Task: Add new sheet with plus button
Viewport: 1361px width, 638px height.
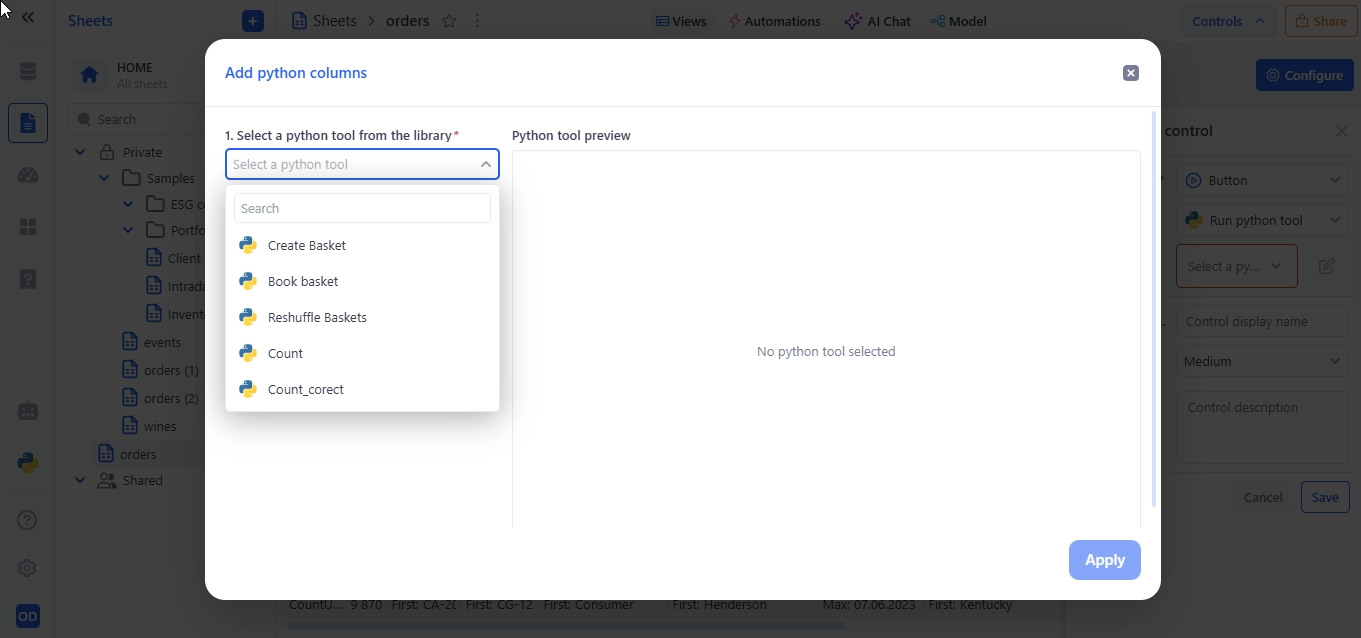Action: pyautogui.click(x=253, y=21)
